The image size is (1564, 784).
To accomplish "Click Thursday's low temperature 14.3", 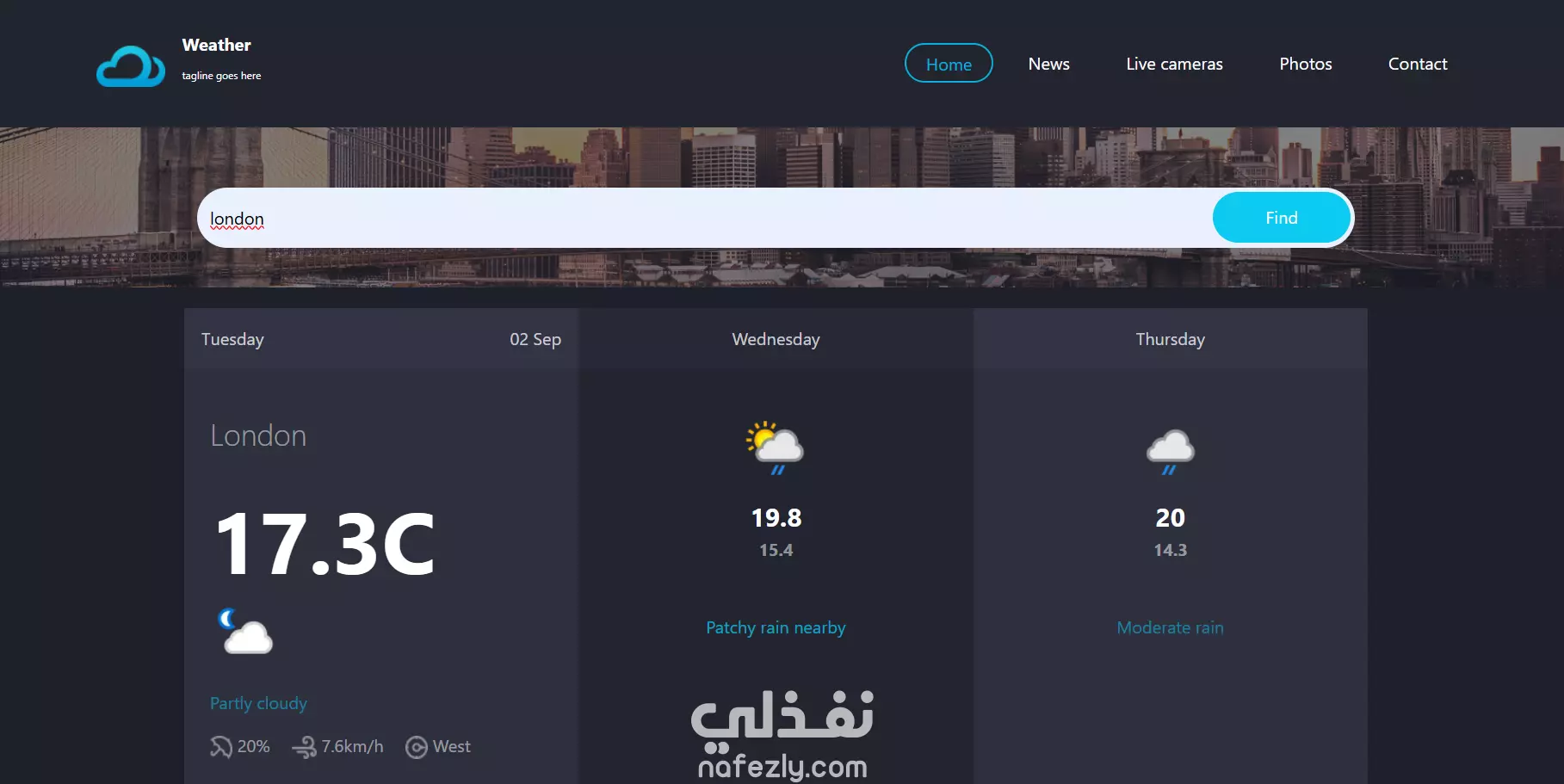I will [x=1170, y=550].
